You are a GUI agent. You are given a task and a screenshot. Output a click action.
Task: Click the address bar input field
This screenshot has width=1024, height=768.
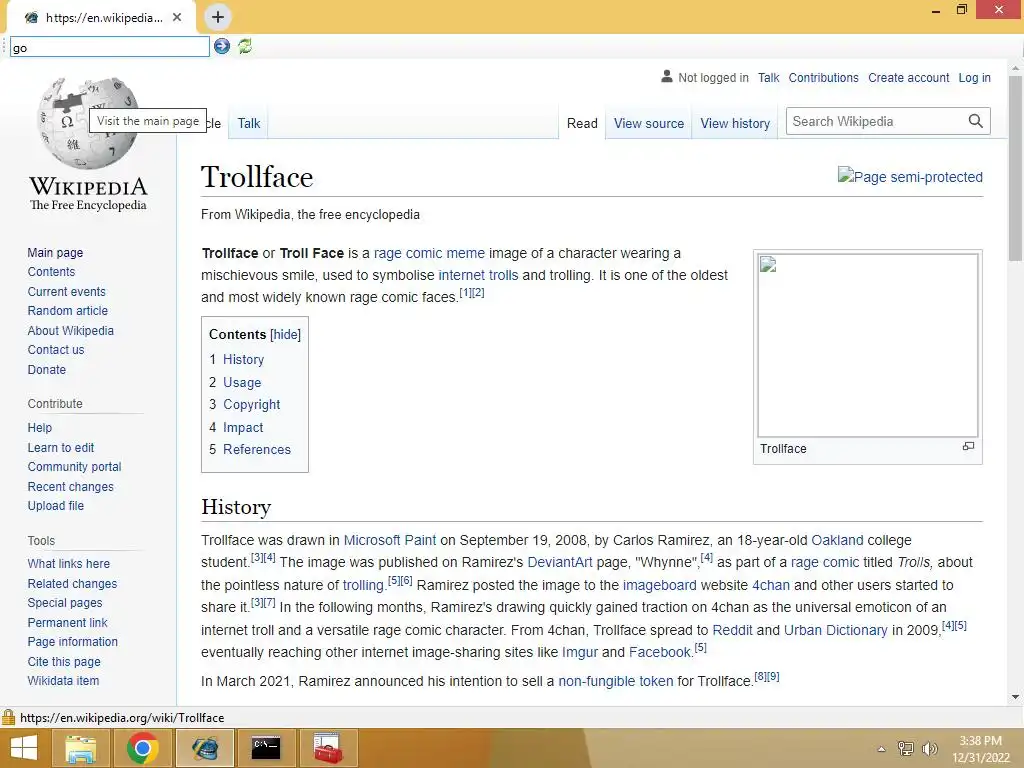click(x=110, y=46)
